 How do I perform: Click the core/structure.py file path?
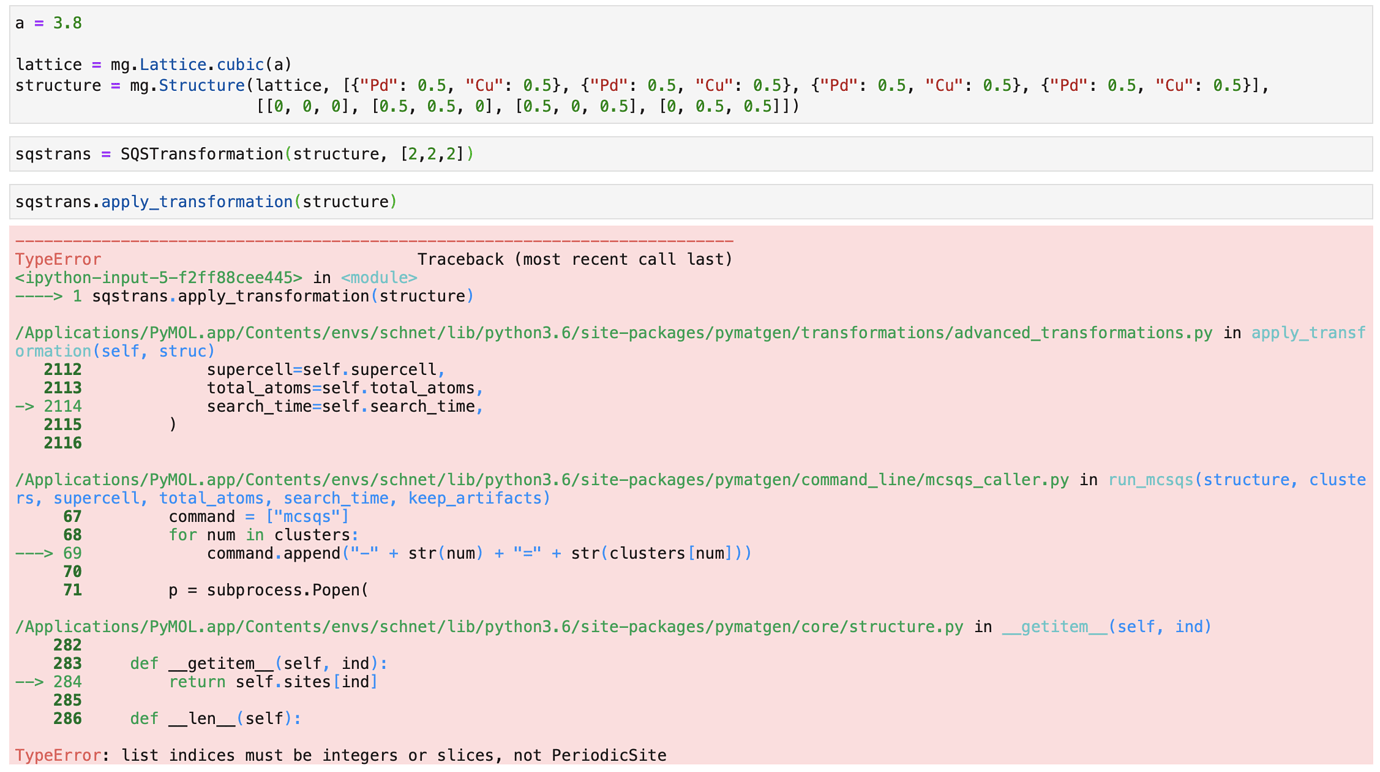coord(489,627)
